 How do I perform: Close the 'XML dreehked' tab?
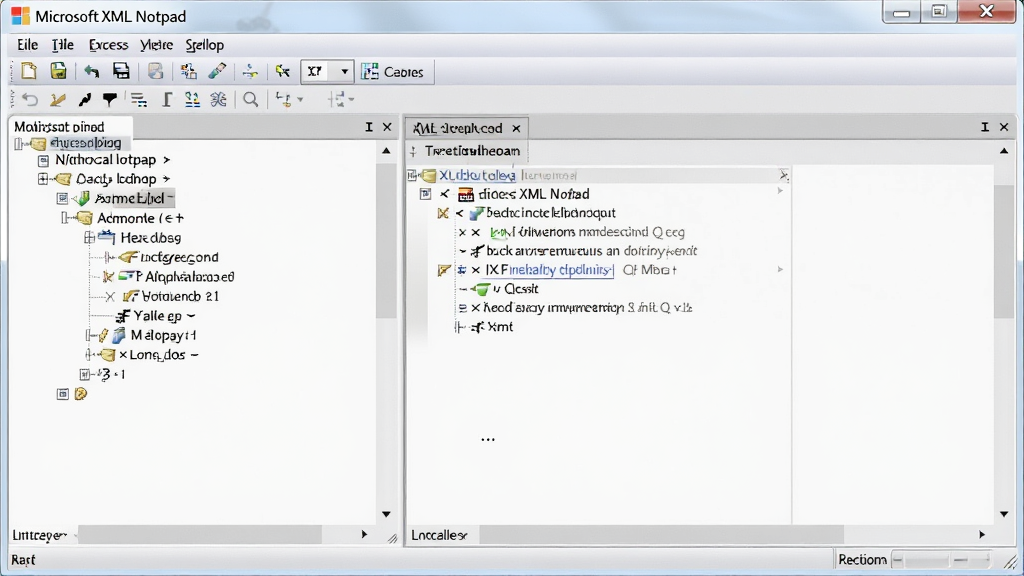click(517, 128)
